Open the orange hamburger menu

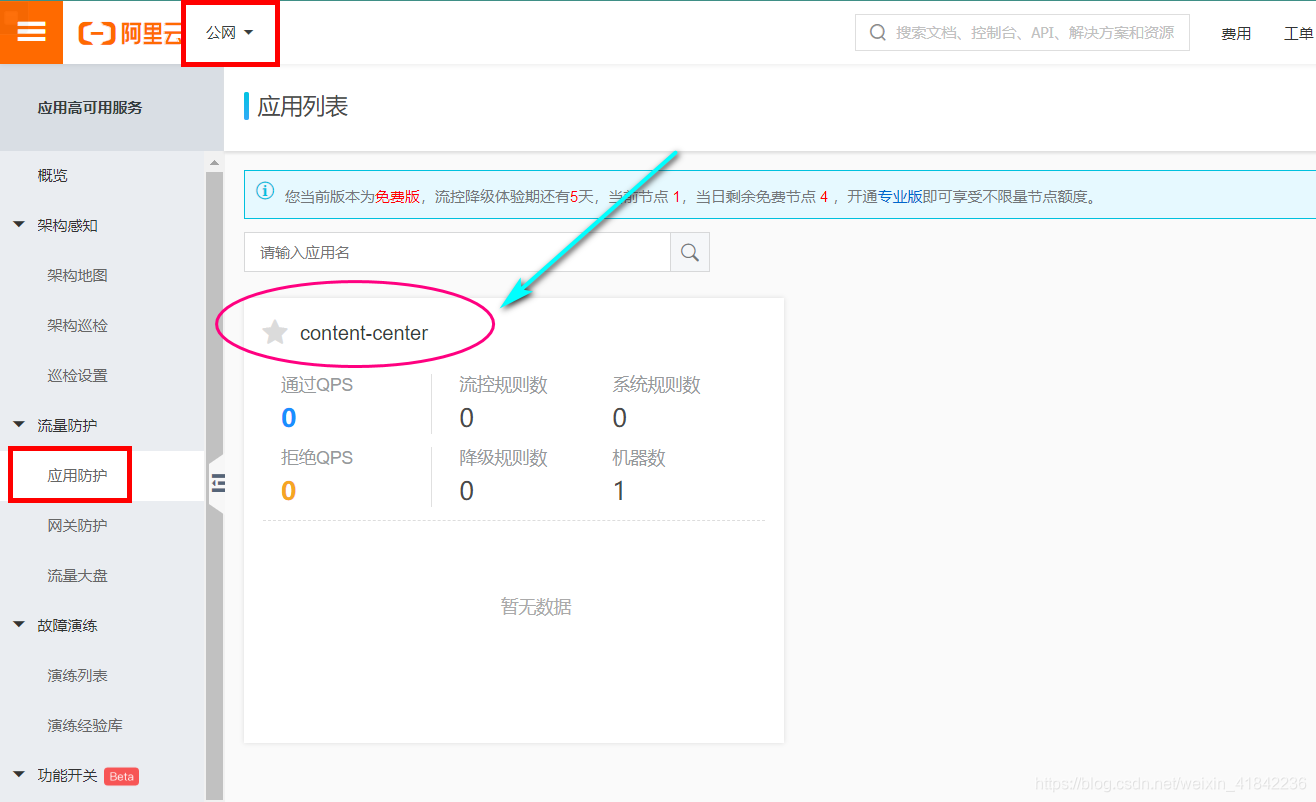pos(32,32)
